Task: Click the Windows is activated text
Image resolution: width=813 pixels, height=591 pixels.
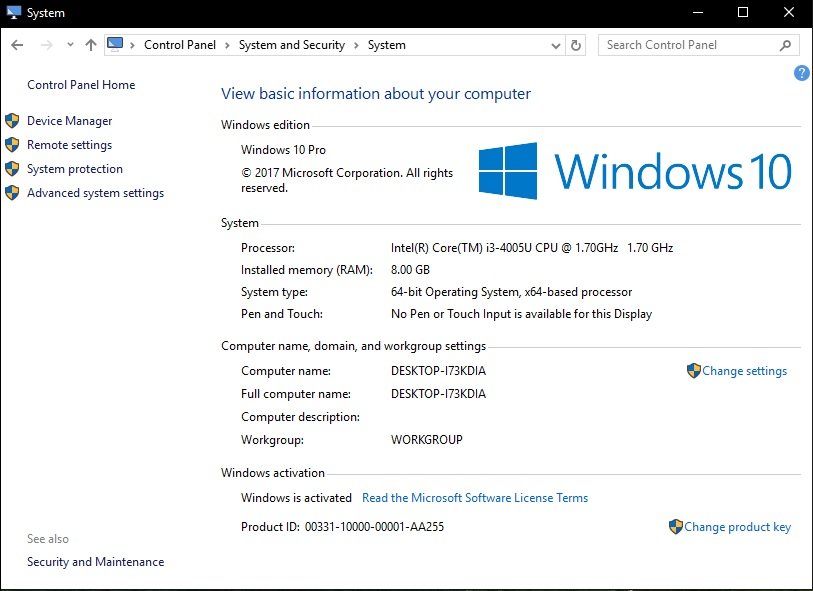Action: [296, 498]
